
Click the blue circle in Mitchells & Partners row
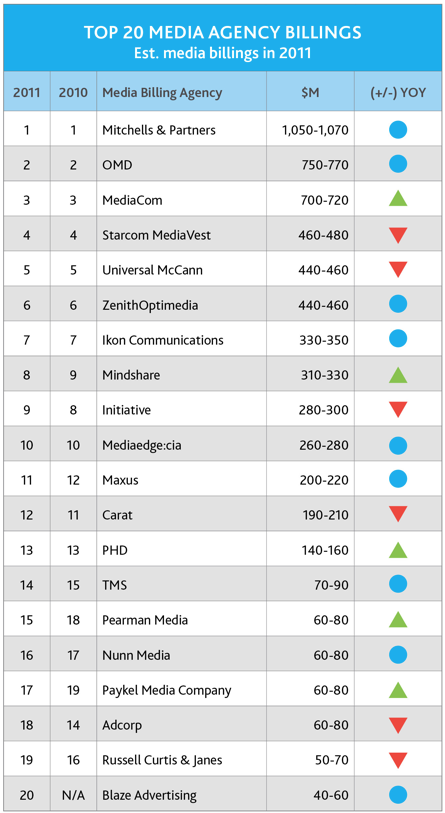(x=398, y=129)
